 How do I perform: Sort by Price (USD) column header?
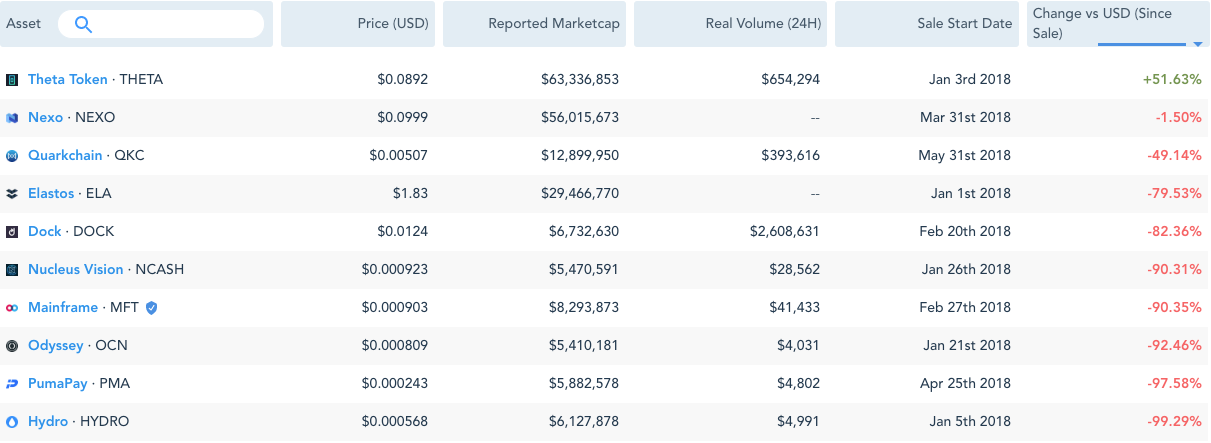tap(358, 24)
